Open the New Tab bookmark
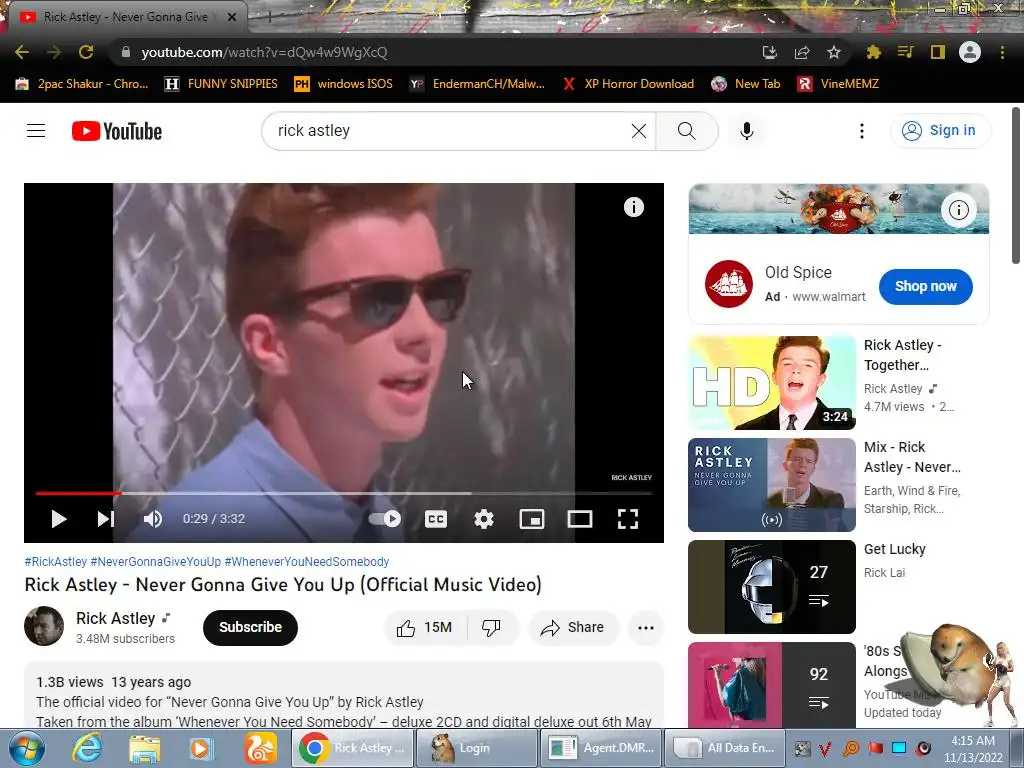Screen dimensions: 1024x768 click(x=746, y=84)
